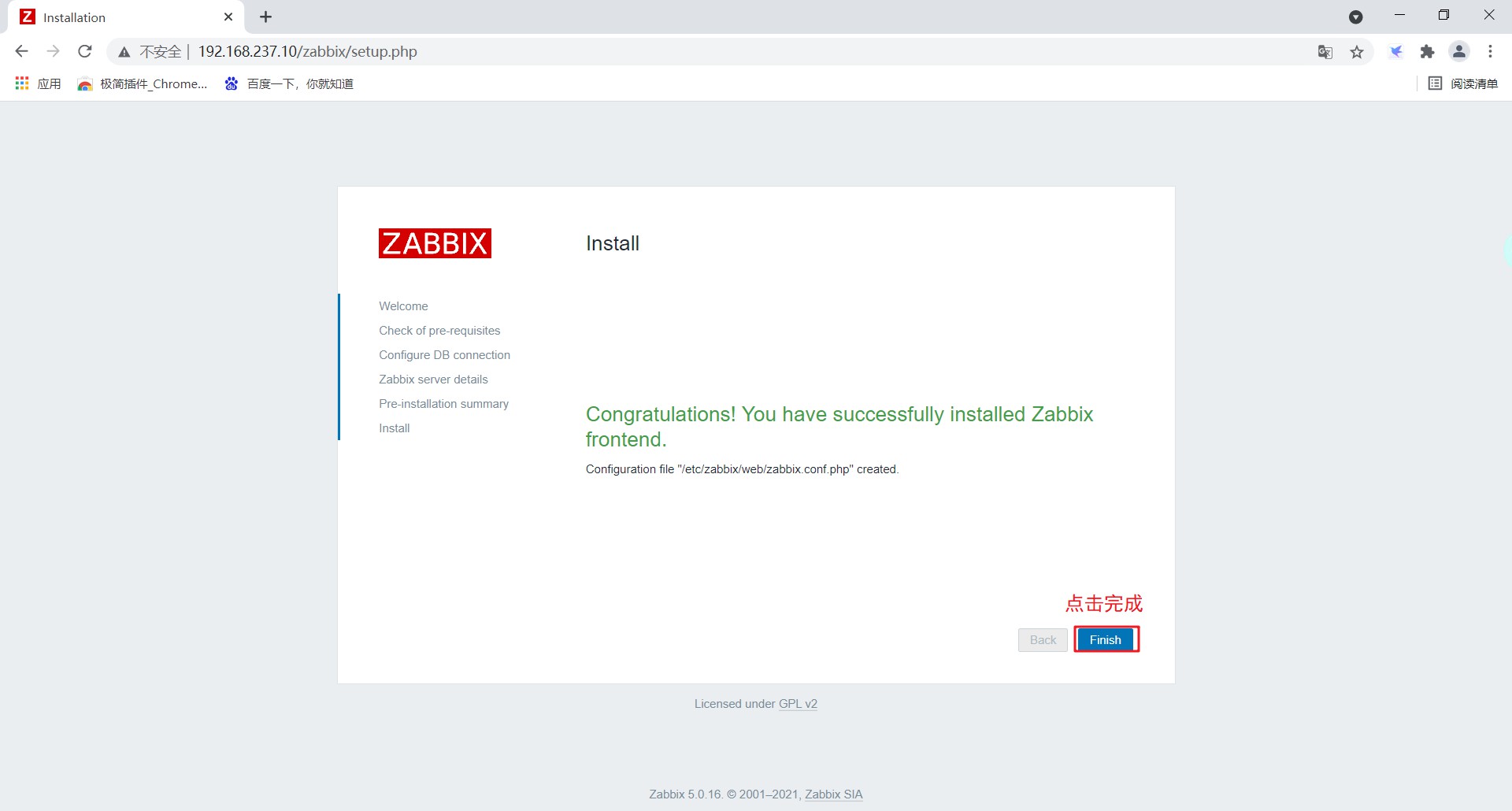This screenshot has height=811, width=1512.
Task: Open the GPL v2 license link
Action: (x=798, y=704)
